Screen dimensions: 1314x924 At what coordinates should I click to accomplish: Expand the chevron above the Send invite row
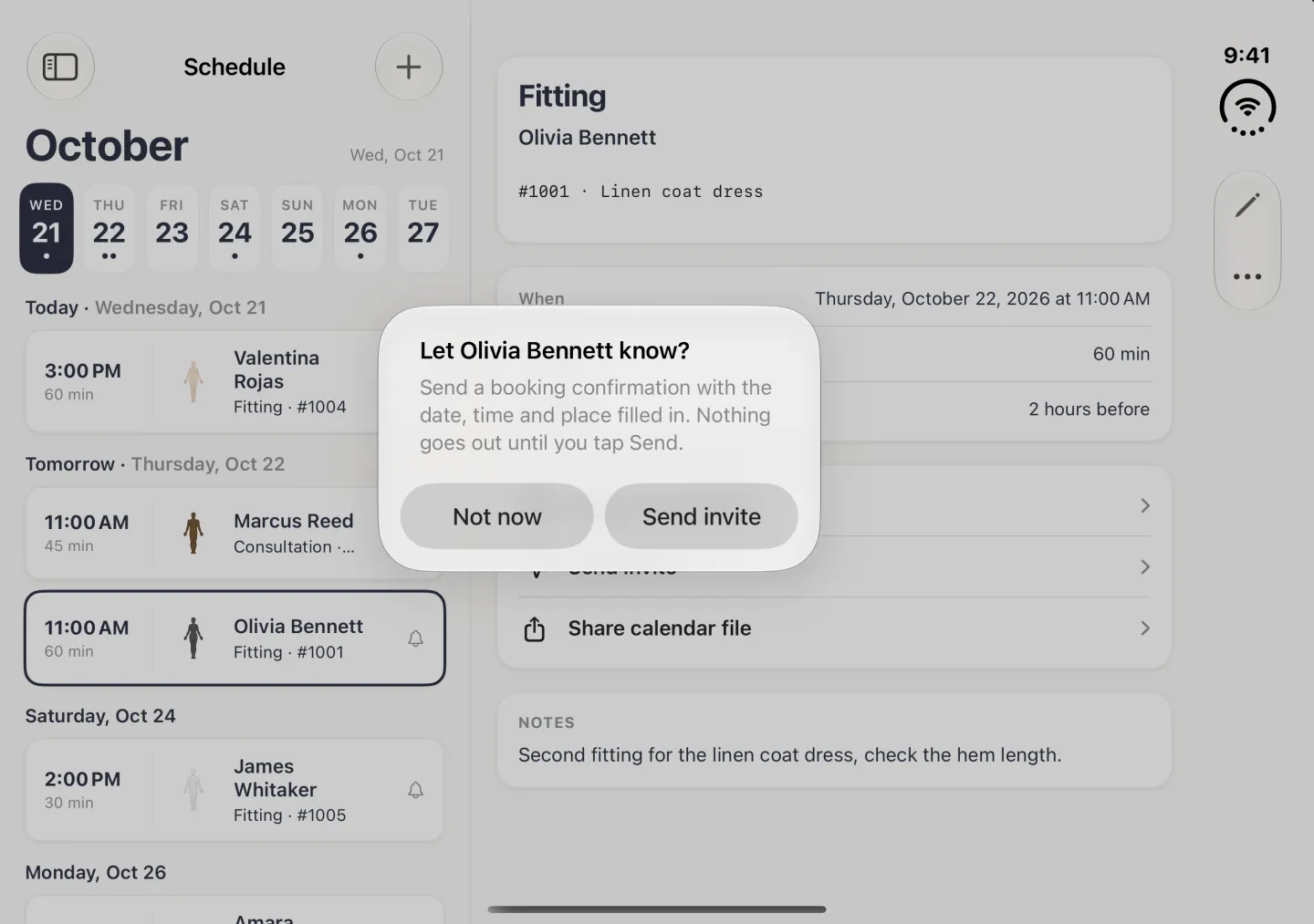(x=1144, y=505)
